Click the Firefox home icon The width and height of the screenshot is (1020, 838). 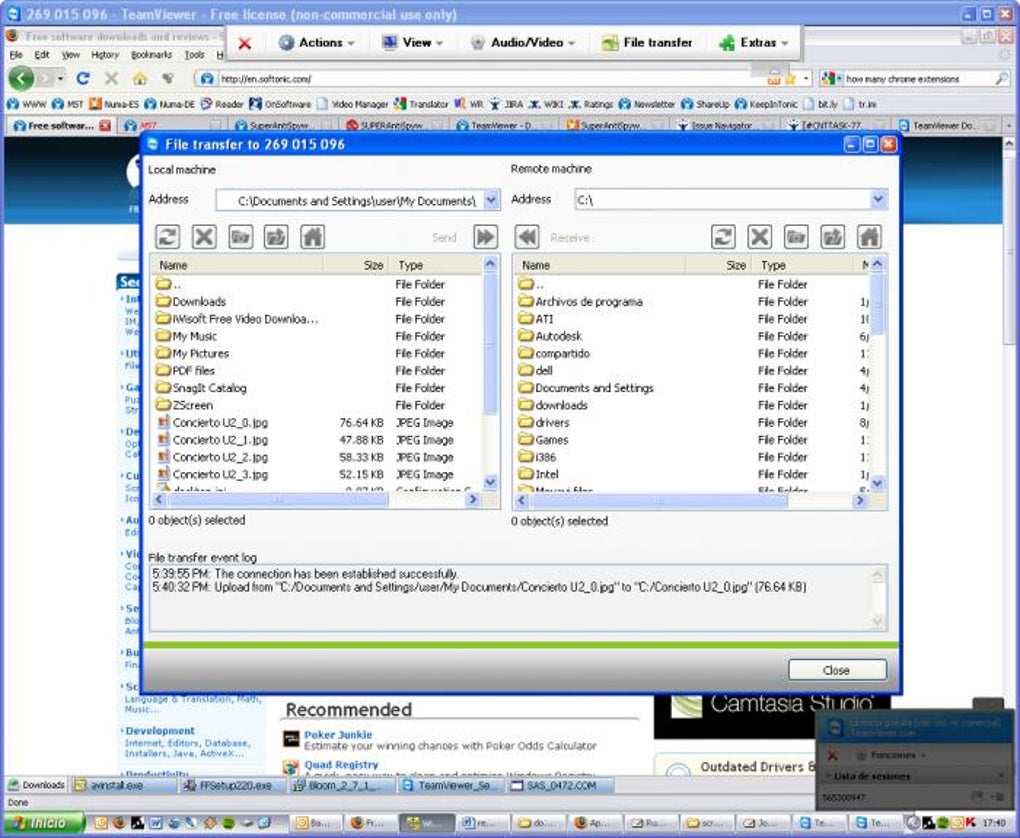pos(140,79)
